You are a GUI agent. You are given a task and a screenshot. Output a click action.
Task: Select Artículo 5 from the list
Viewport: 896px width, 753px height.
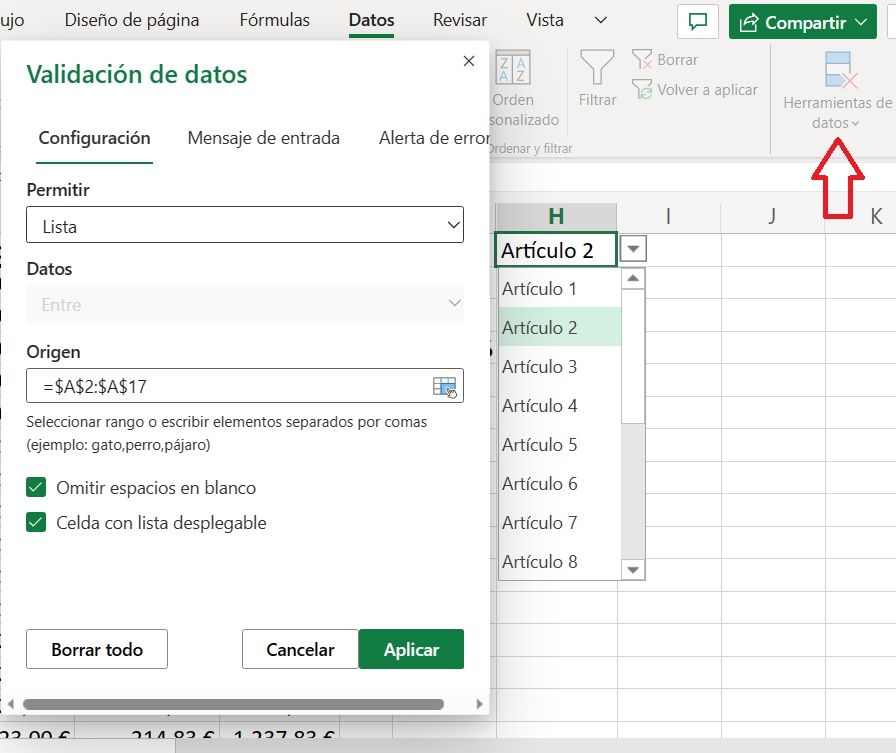point(540,445)
